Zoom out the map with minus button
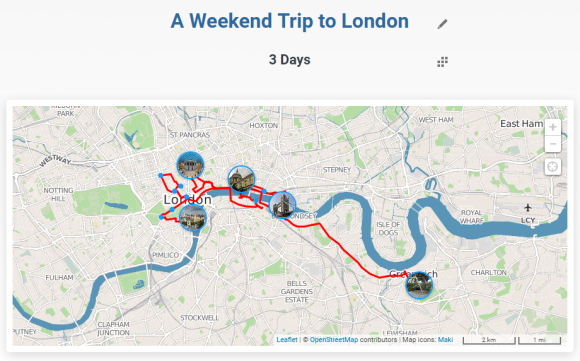Viewport: 580px width, 361px height. tap(553, 144)
